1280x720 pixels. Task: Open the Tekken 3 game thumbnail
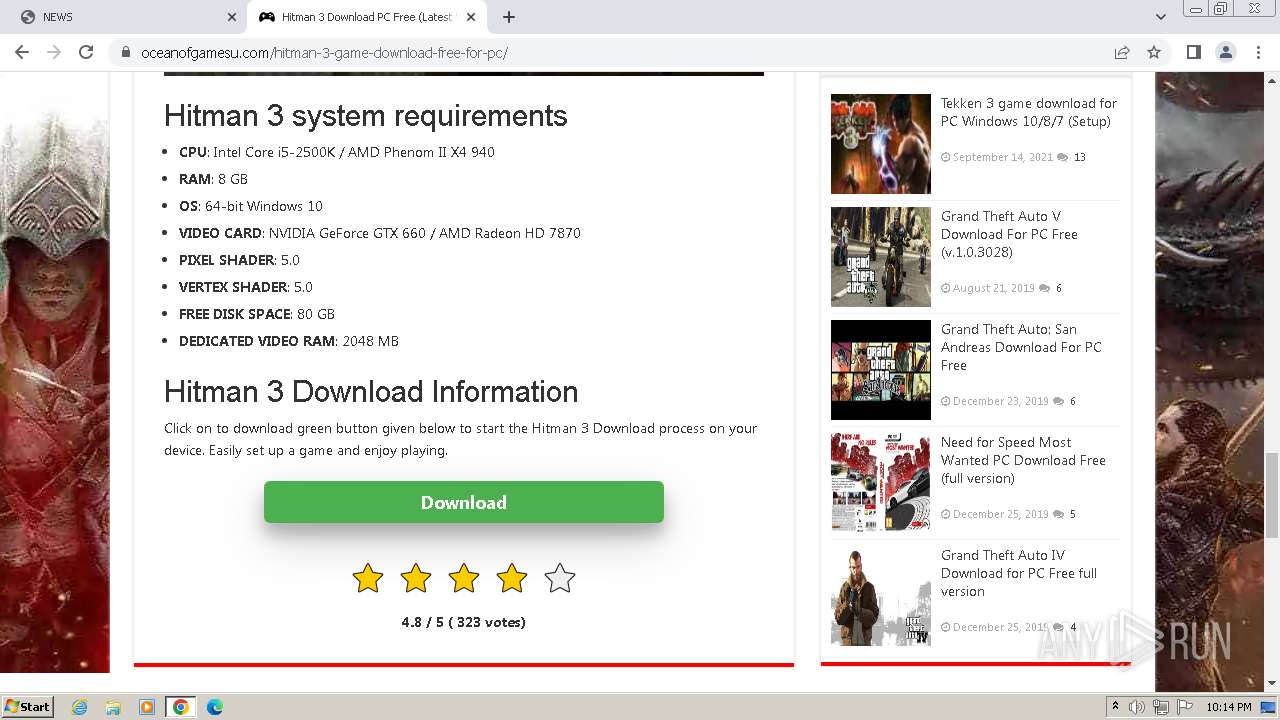click(881, 144)
